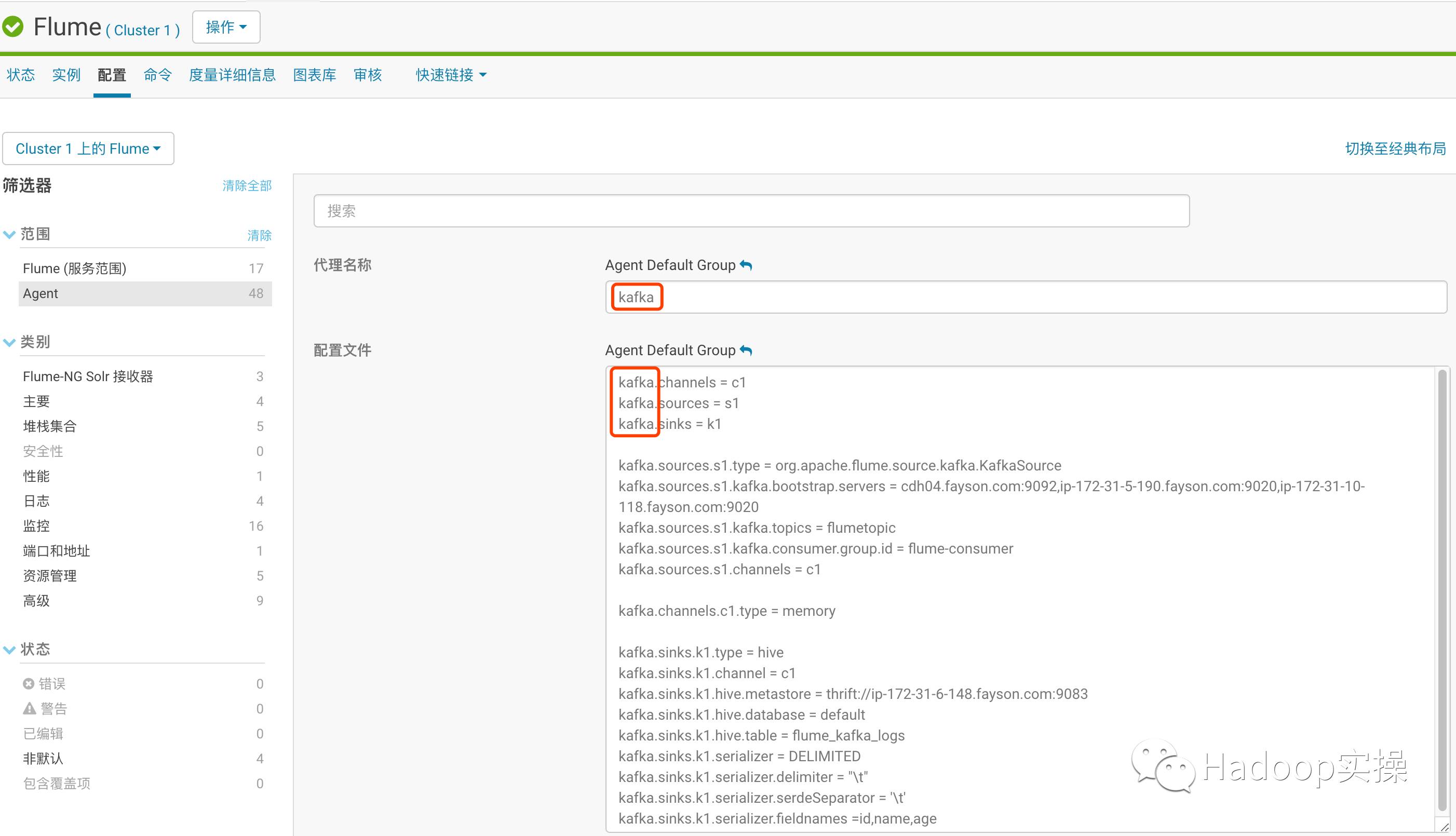Open the Cluster 1 上的 Flume dropdown
Viewport: 1456px width, 836px height.
88,149
